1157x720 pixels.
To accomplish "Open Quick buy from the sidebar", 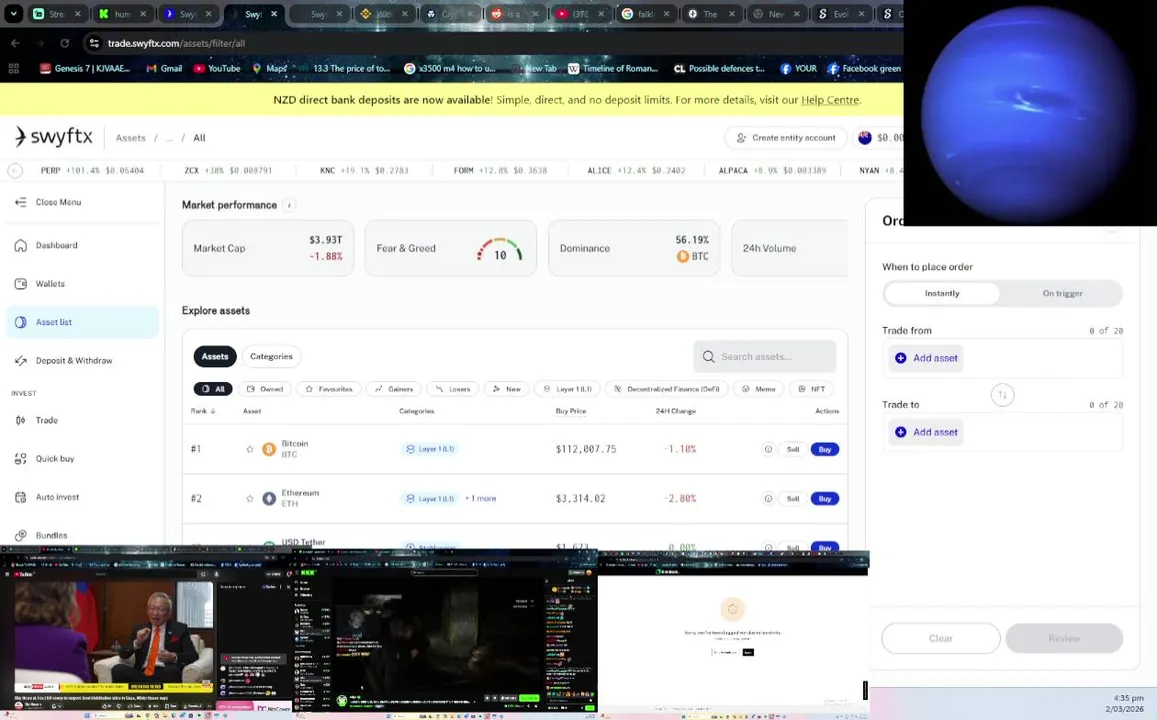I will [x=45, y=459].
